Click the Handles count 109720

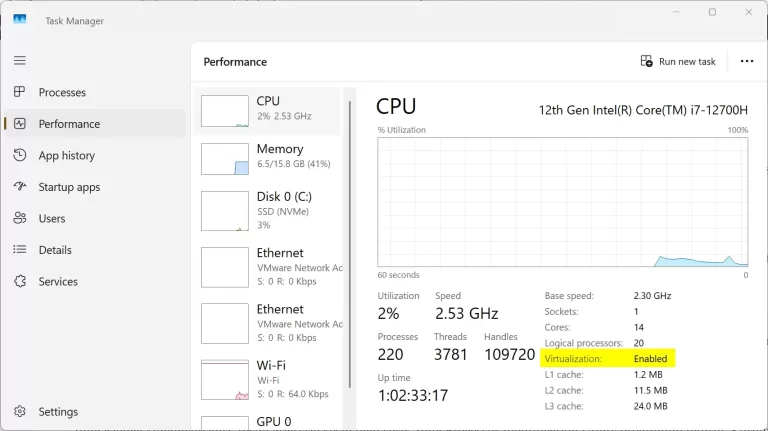509,354
